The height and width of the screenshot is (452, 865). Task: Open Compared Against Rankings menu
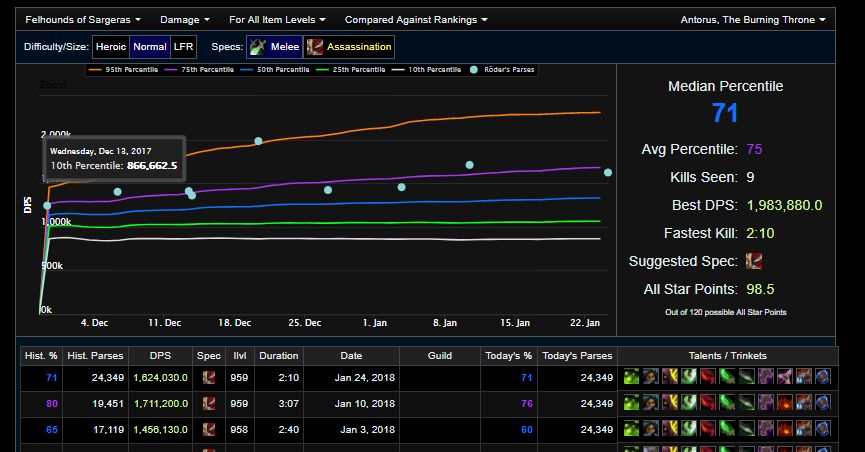pos(416,19)
